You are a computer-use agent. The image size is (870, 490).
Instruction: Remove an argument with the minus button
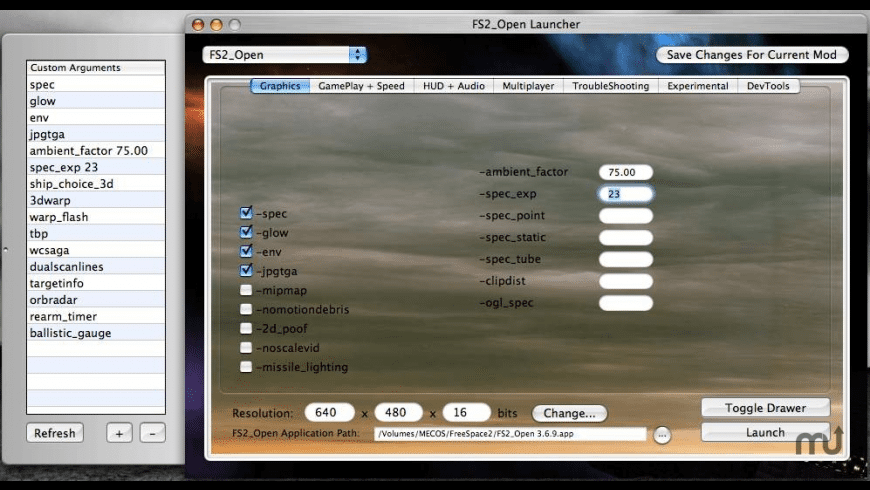153,433
